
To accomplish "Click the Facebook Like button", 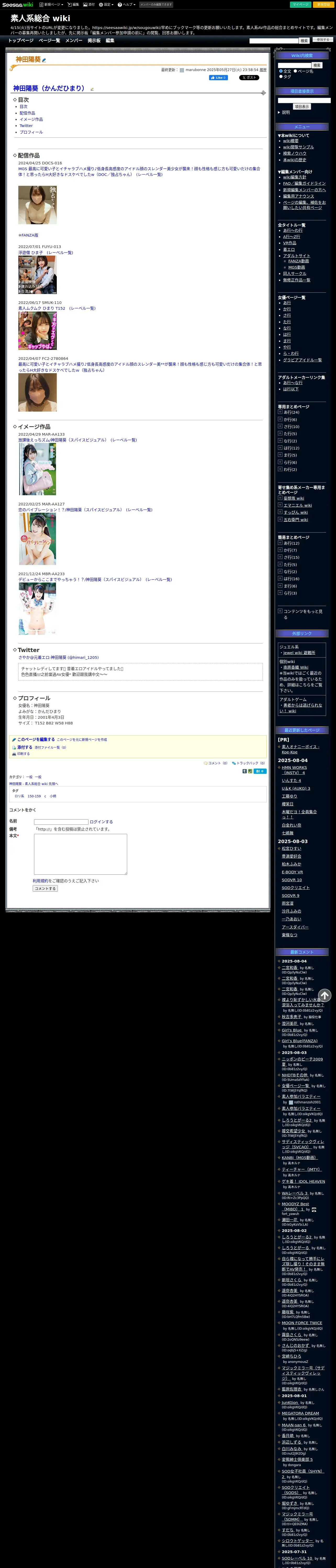I will (218, 78).
